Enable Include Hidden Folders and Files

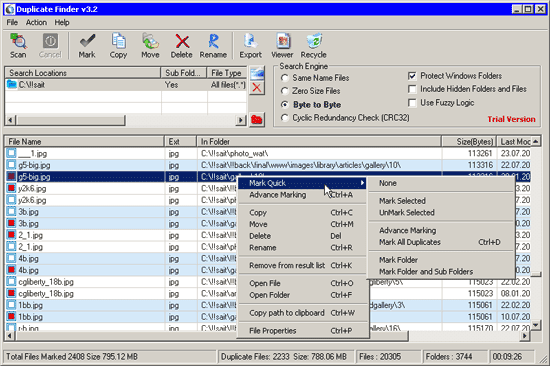(412, 89)
